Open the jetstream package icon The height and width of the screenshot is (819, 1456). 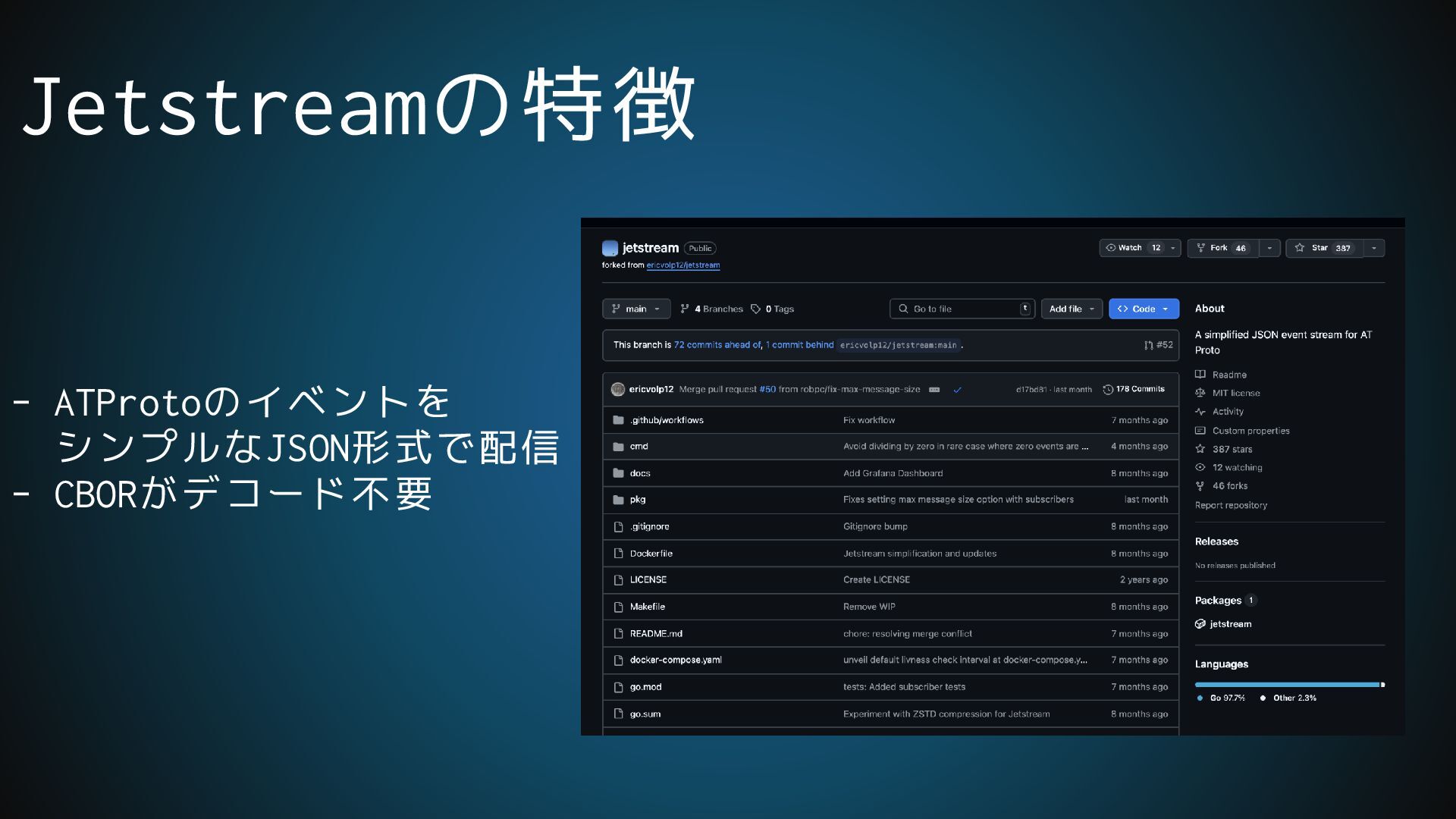(1200, 624)
